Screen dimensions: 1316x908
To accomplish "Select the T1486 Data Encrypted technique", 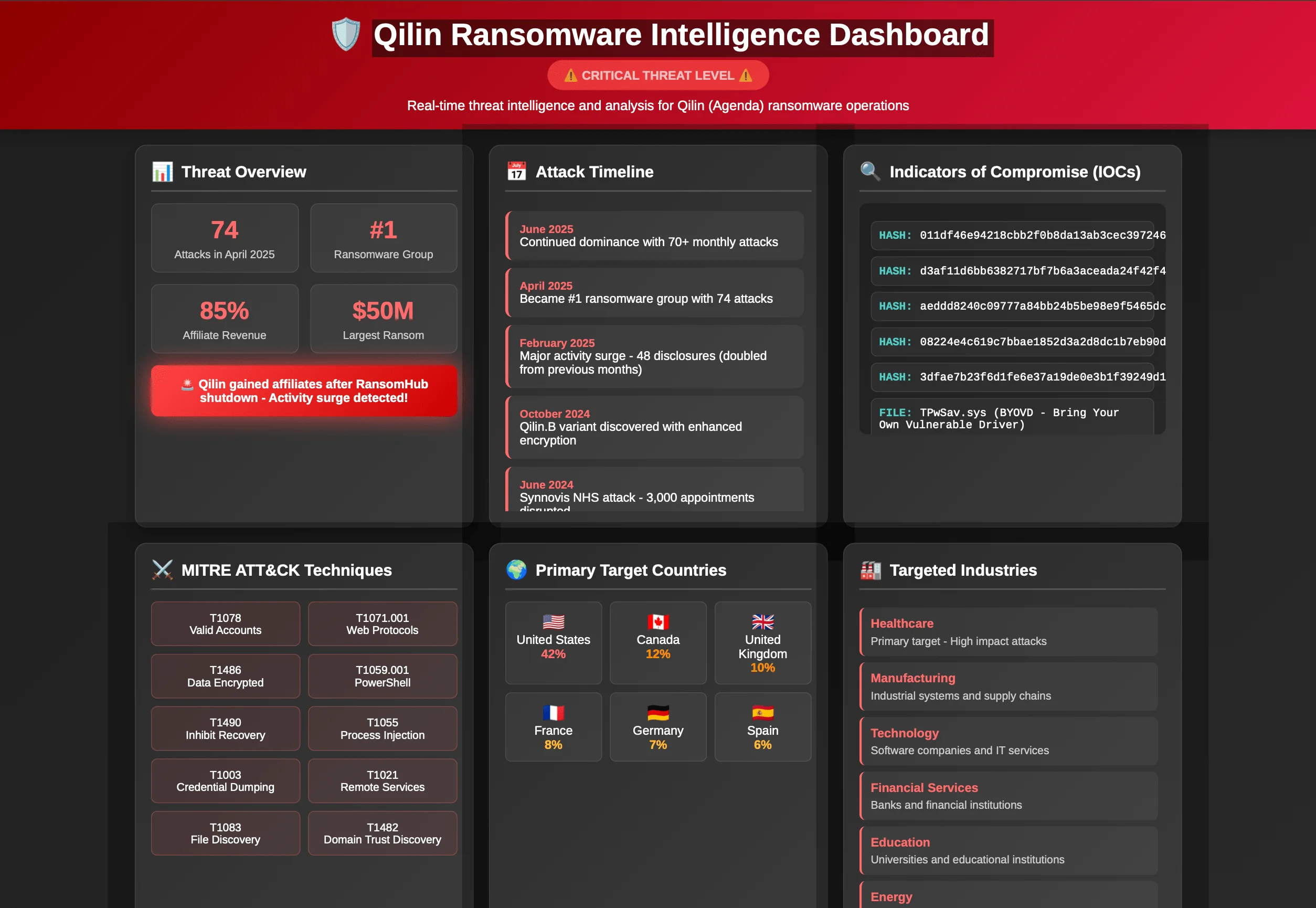I will pyautogui.click(x=225, y=677).
